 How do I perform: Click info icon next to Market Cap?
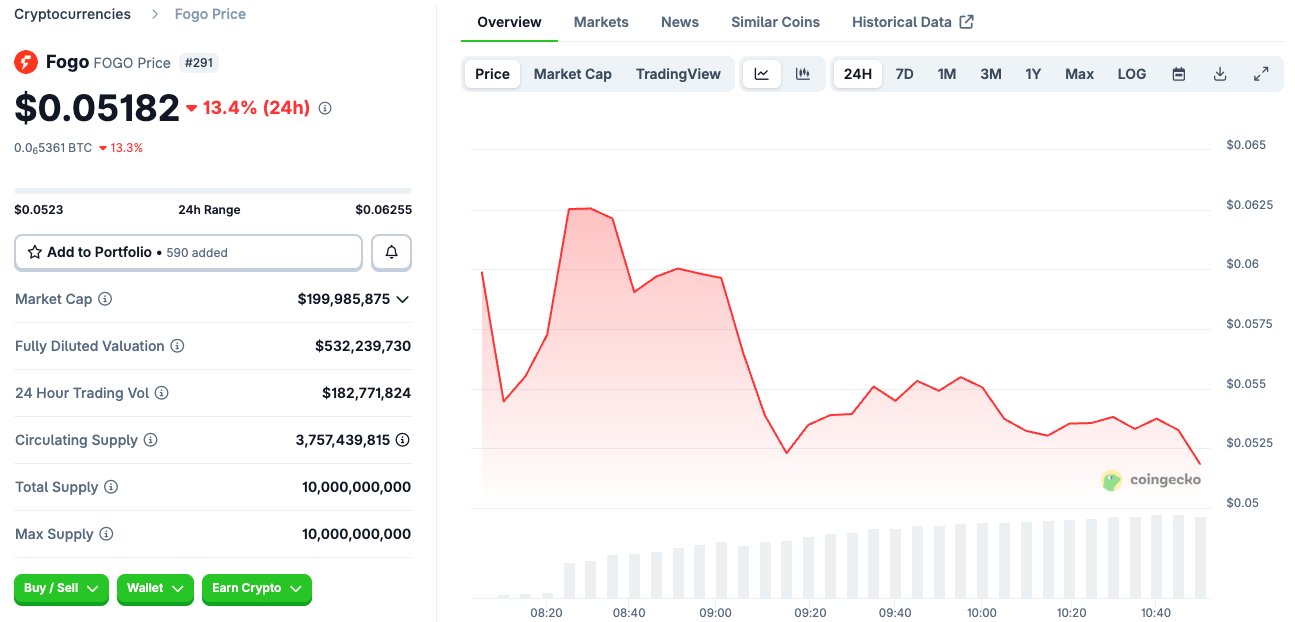pos(105,299)
